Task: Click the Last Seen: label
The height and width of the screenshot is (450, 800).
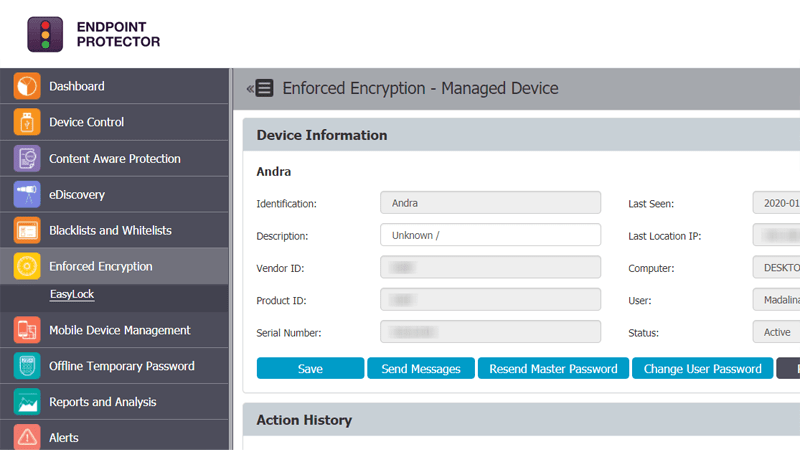Action: tap(651, 204)
